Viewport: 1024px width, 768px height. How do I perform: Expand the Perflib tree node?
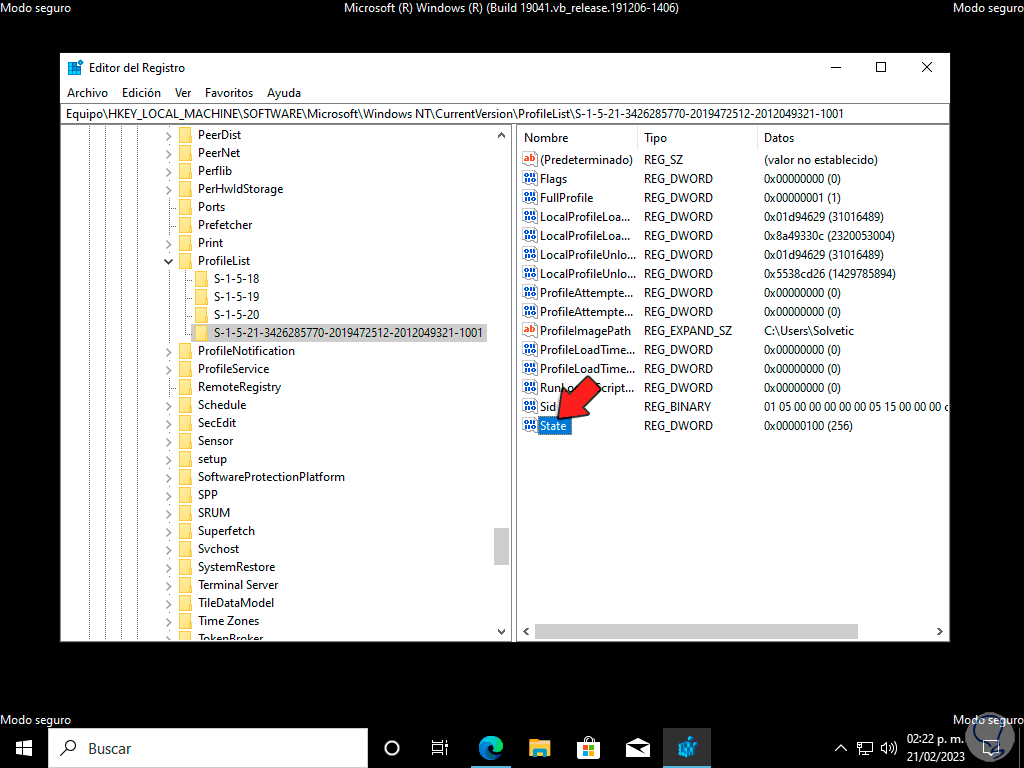pyautogui.click(x=168, y=171)
